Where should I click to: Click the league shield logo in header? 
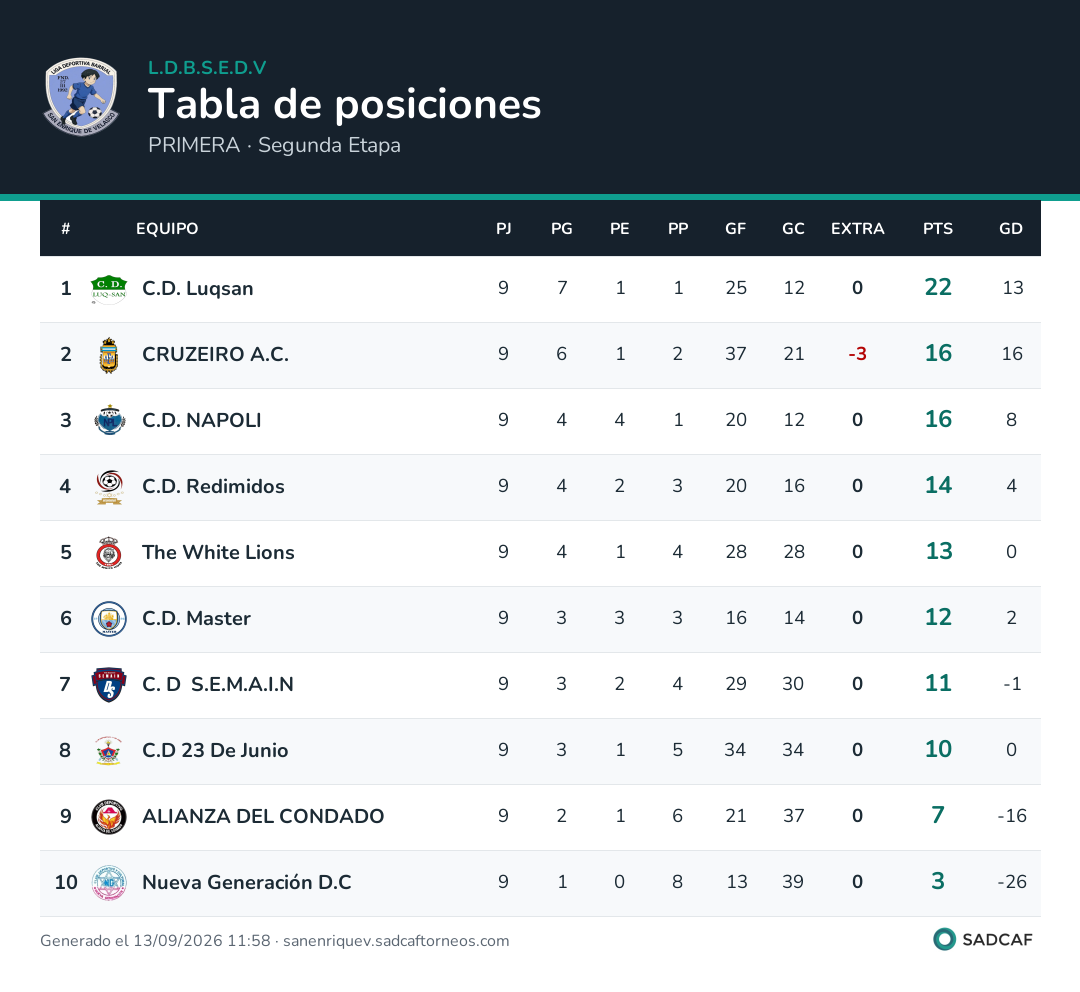pyautogui.click(x=81, y=96)
